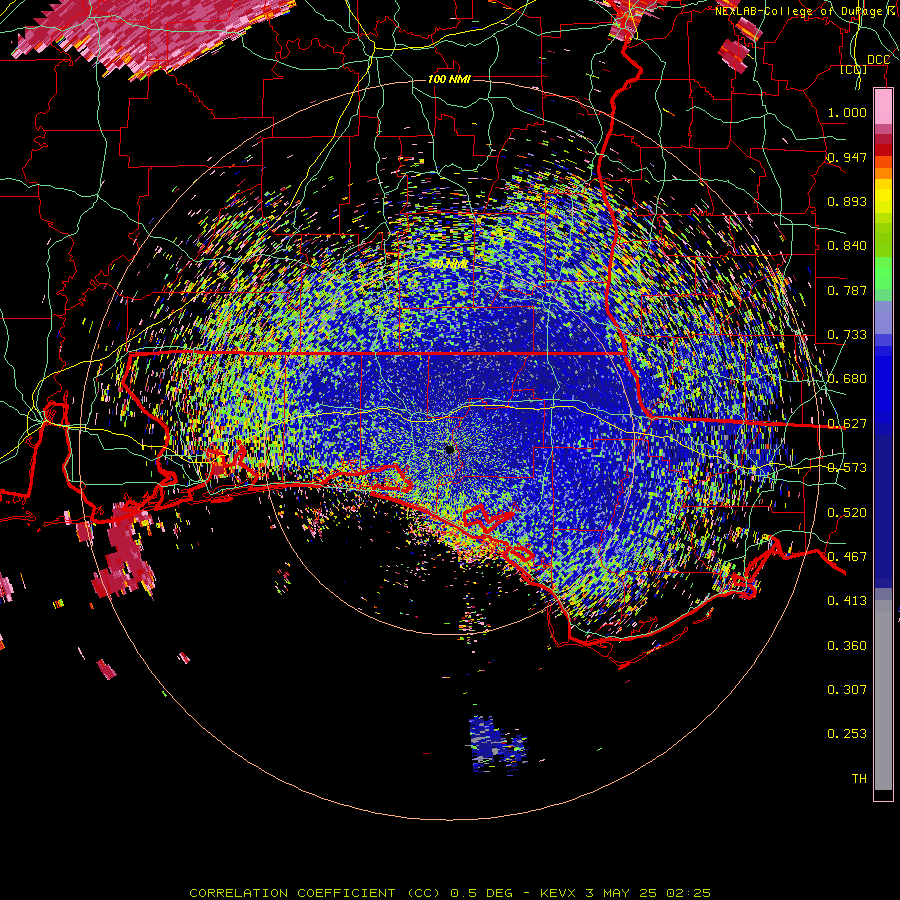
Task: Click the 0.947 scale value
Action: [847, 157]
